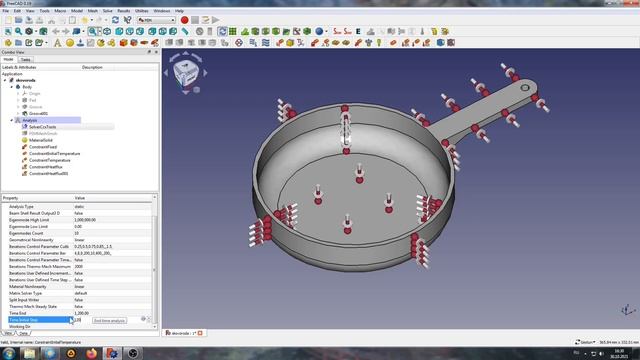The width and height of the screenshot is (640, 360).
Task: Switch to the Data property tab
Action: click(x=23, y=333)
